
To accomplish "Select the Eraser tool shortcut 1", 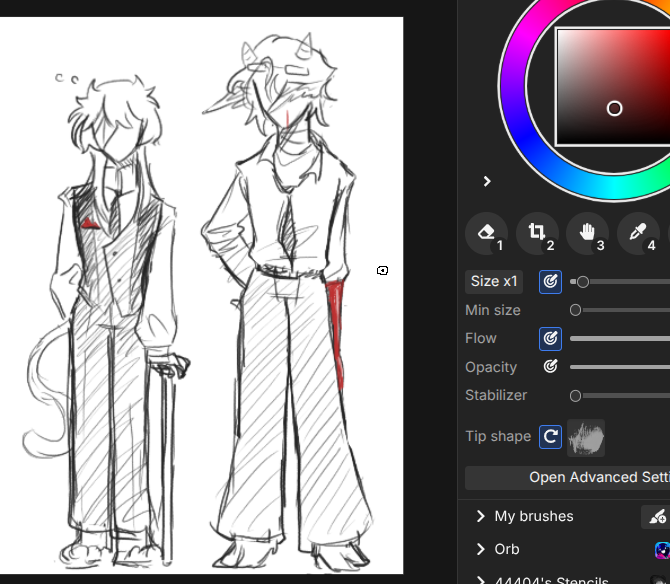I will tap(486, 233).
